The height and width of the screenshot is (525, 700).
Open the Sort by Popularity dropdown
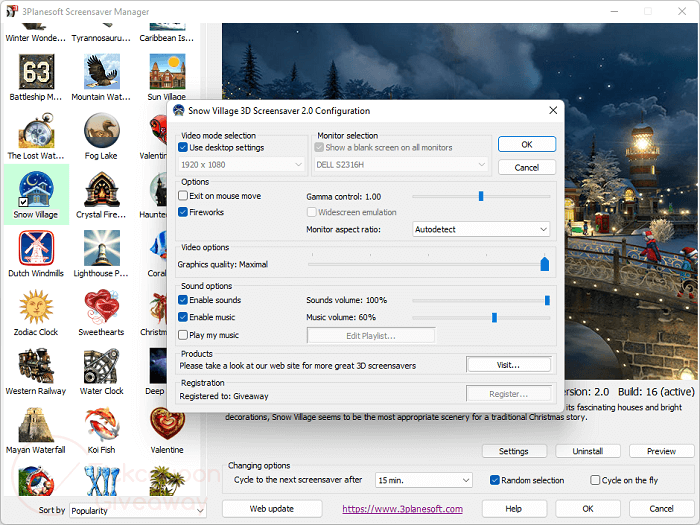point(137,510)
